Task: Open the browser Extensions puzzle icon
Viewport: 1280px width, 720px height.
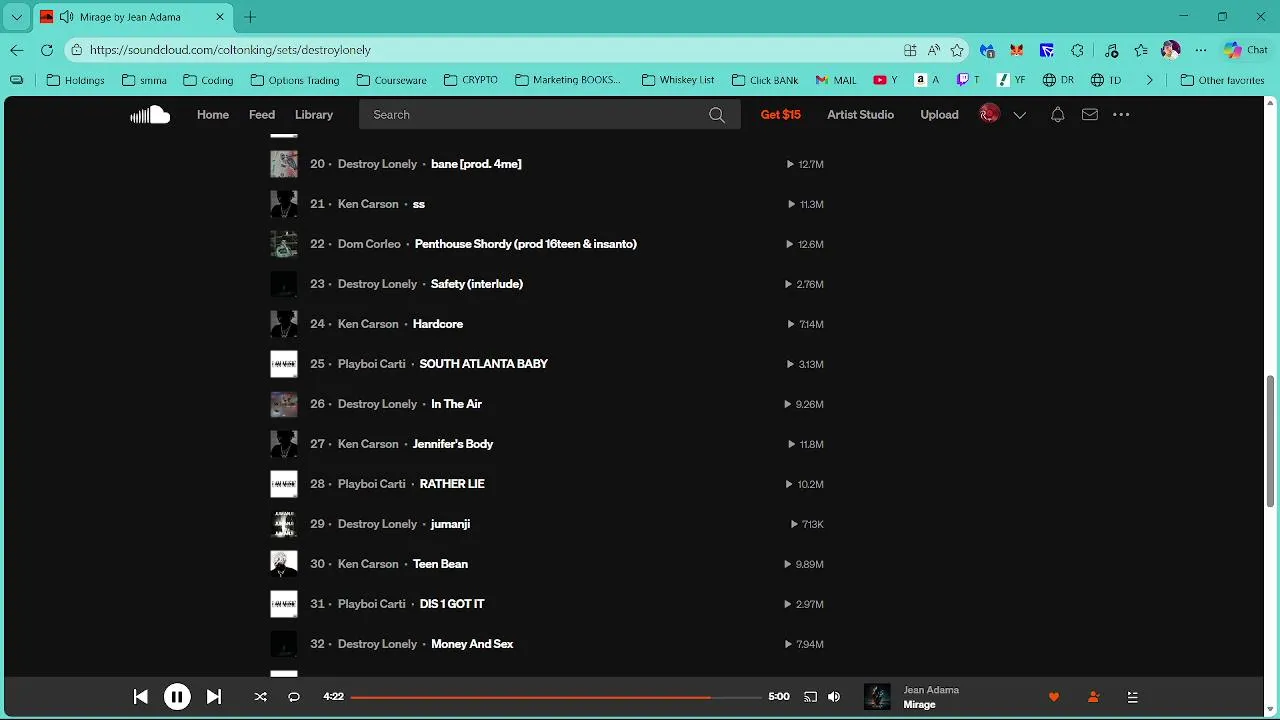Action: (x=1077, y=50)
